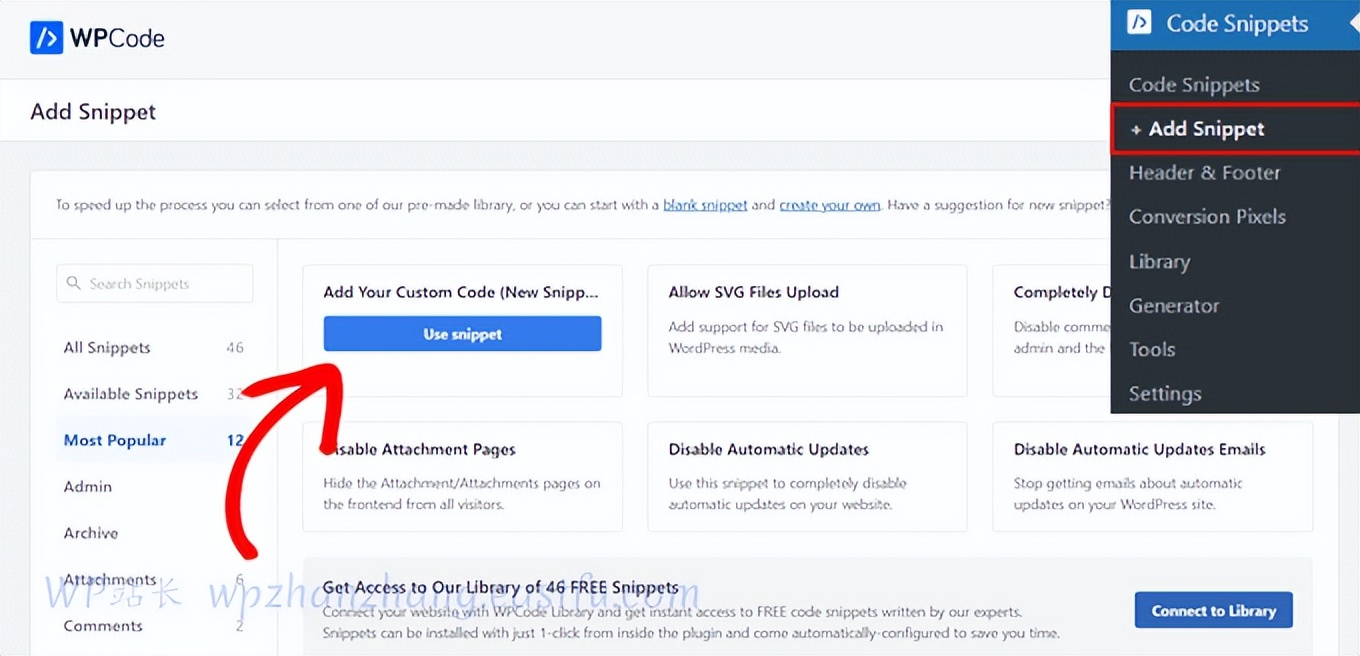1360x656 pixels.
Task: Navigate to the Generator menu item
Action: tap(1174, 306)
